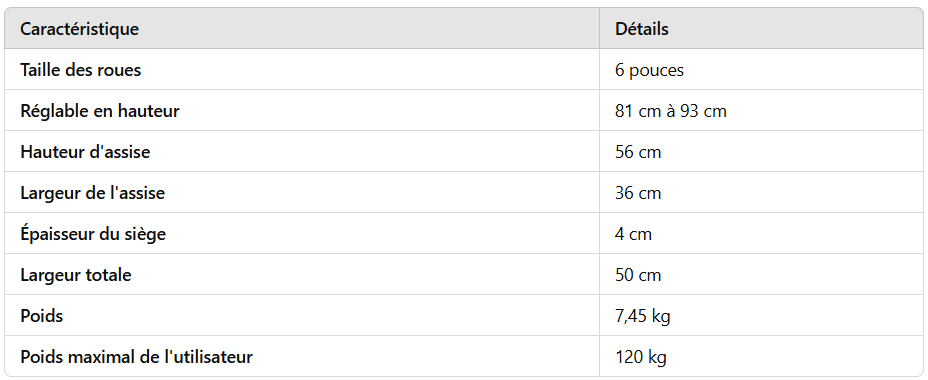Image resolution: width=928 pixels, height=380 pixels.
Task: Click the Épaisseur du siège label
Action: [93, 234]
